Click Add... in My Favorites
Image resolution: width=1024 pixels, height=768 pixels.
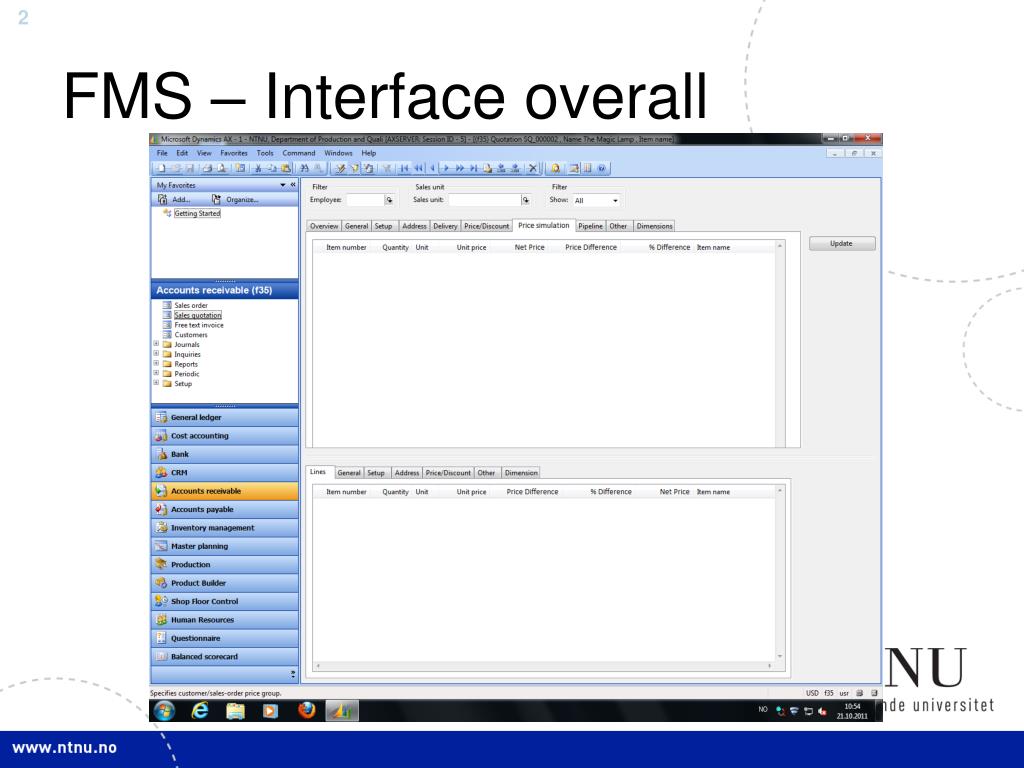(x=175, y=199)
